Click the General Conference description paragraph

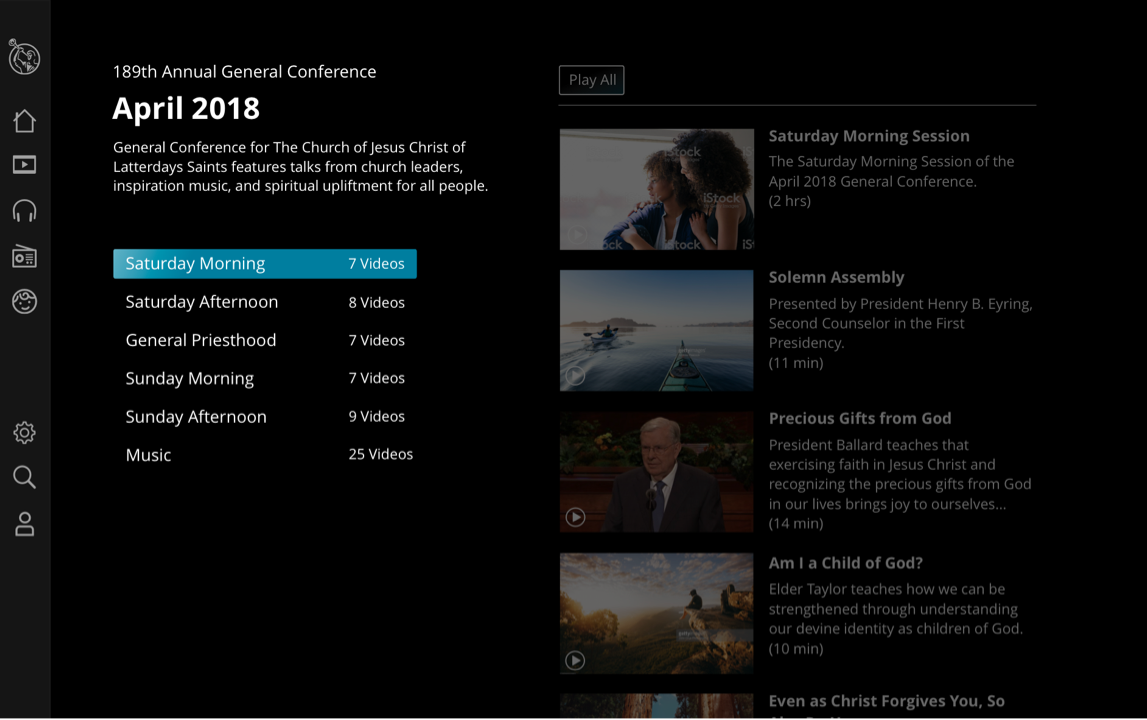(300, 167)
